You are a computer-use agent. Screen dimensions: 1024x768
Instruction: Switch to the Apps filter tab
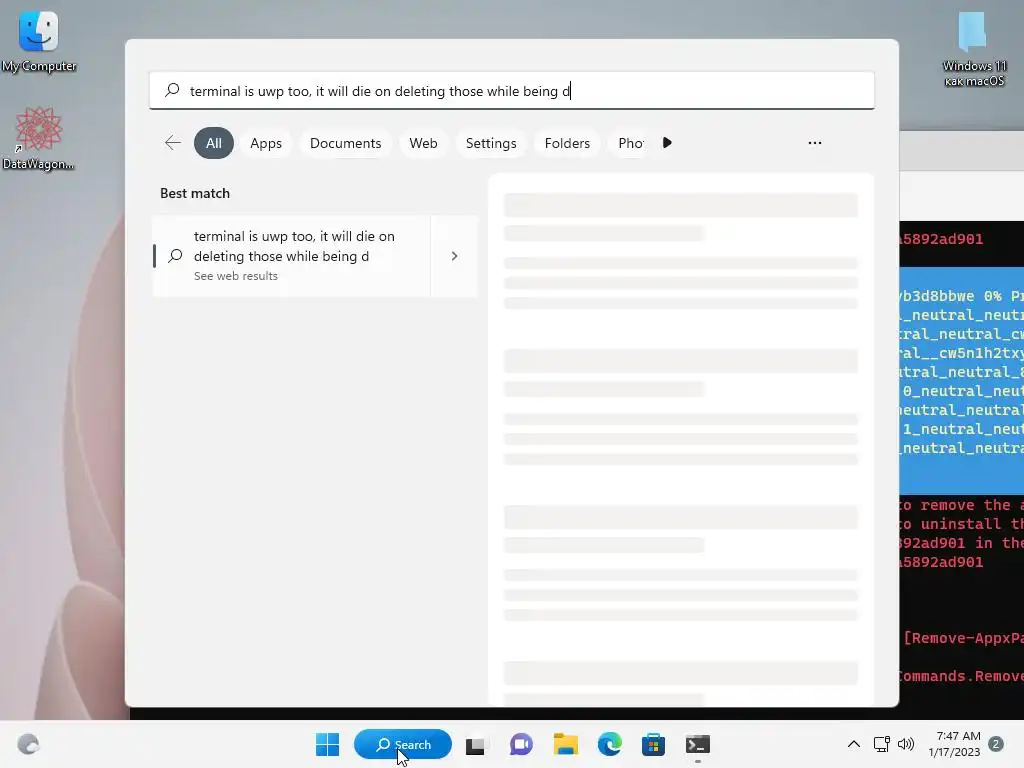(x=266, y=143)
